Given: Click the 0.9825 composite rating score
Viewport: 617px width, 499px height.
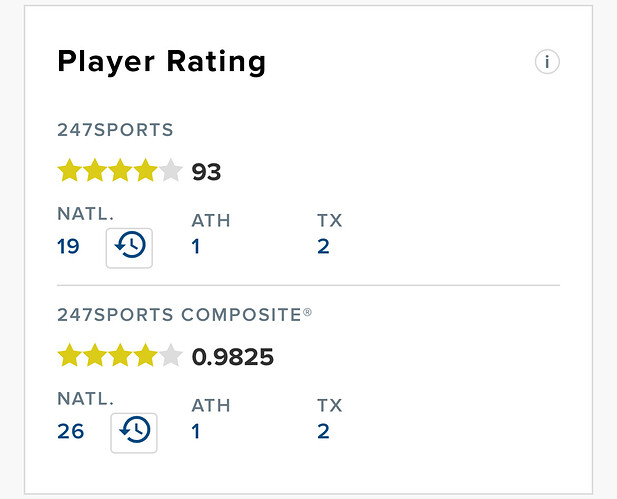Looking at the screenshot, I should 232,356.
